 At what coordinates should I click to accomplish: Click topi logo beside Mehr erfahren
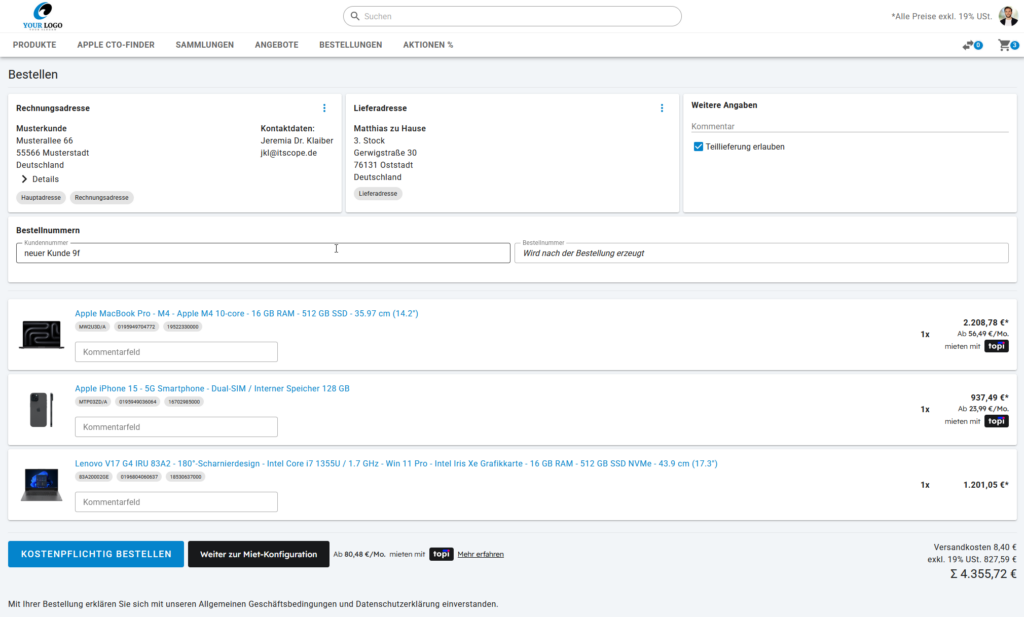pos(441,554)
